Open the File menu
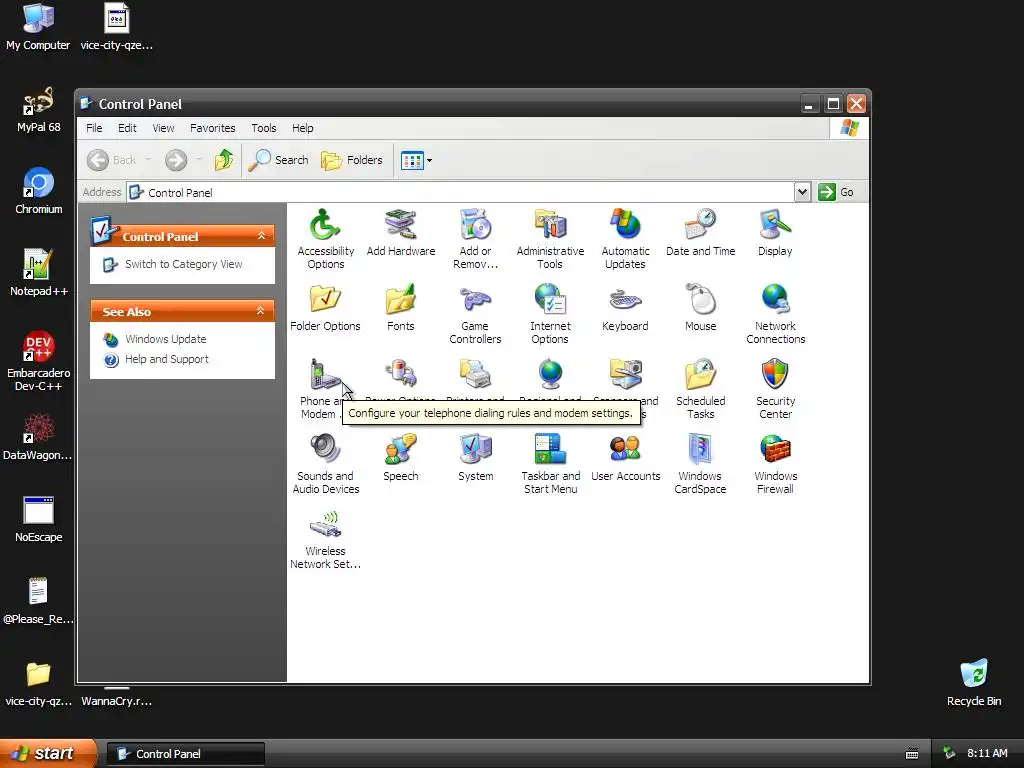Image resolution: width=1024 pixels, height=768 pixels. click(x=94, y=128)
